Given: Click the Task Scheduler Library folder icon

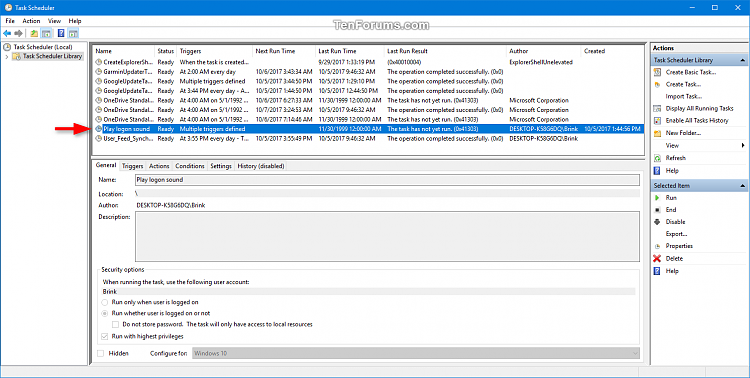Looking at the screenshot, I should tap(17, 56).
